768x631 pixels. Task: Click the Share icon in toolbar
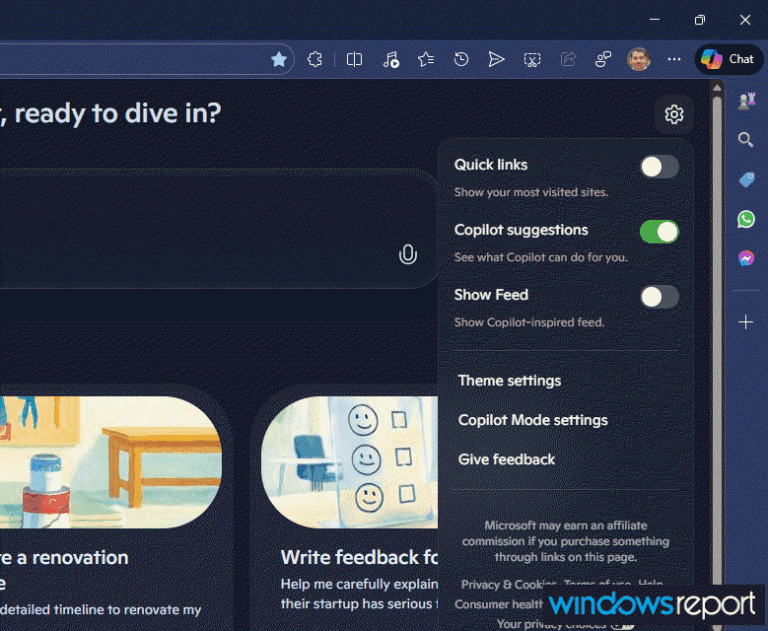(x=568, y=60)
